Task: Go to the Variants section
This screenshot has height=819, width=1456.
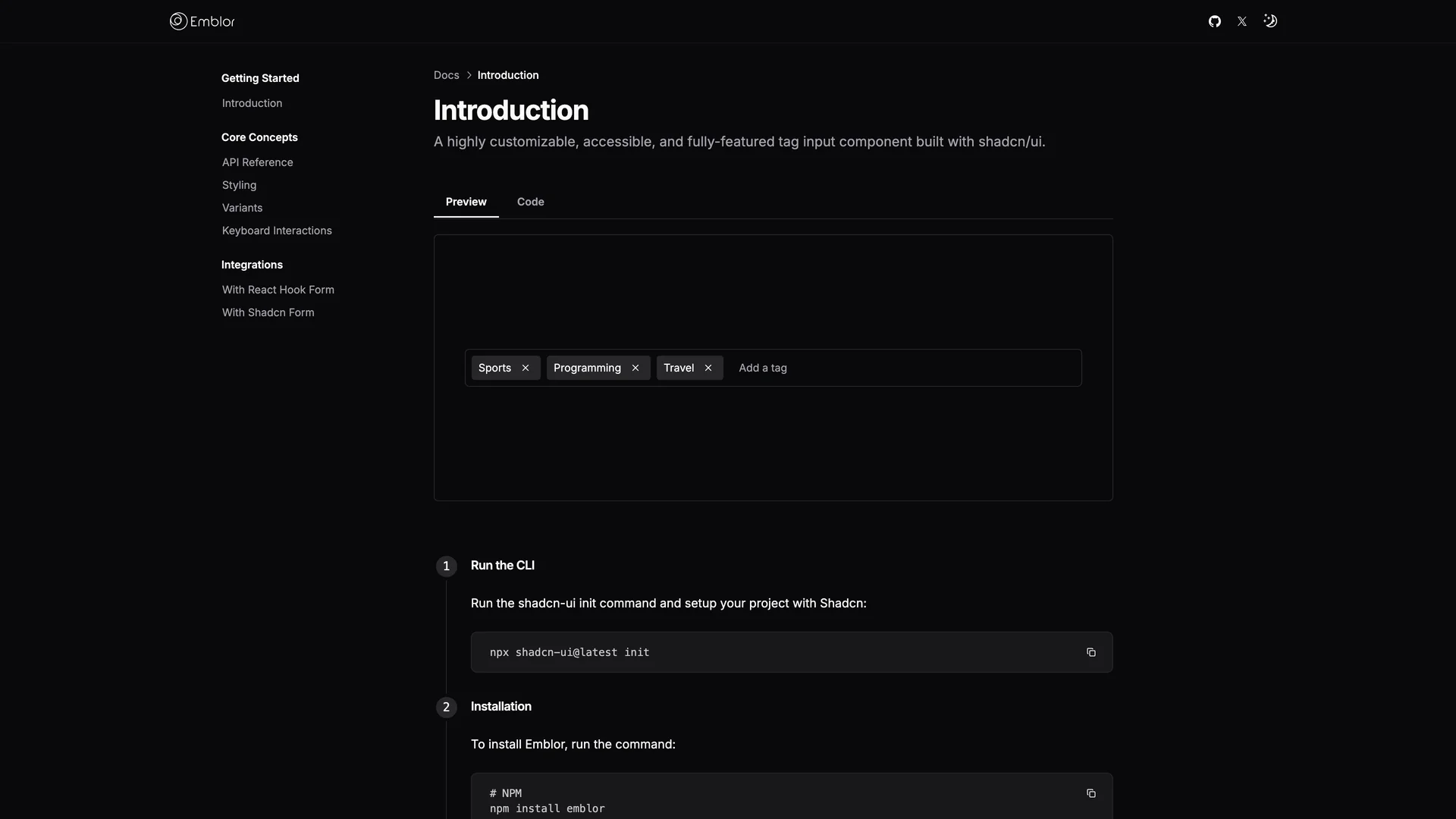Action: tap(242, 208)
